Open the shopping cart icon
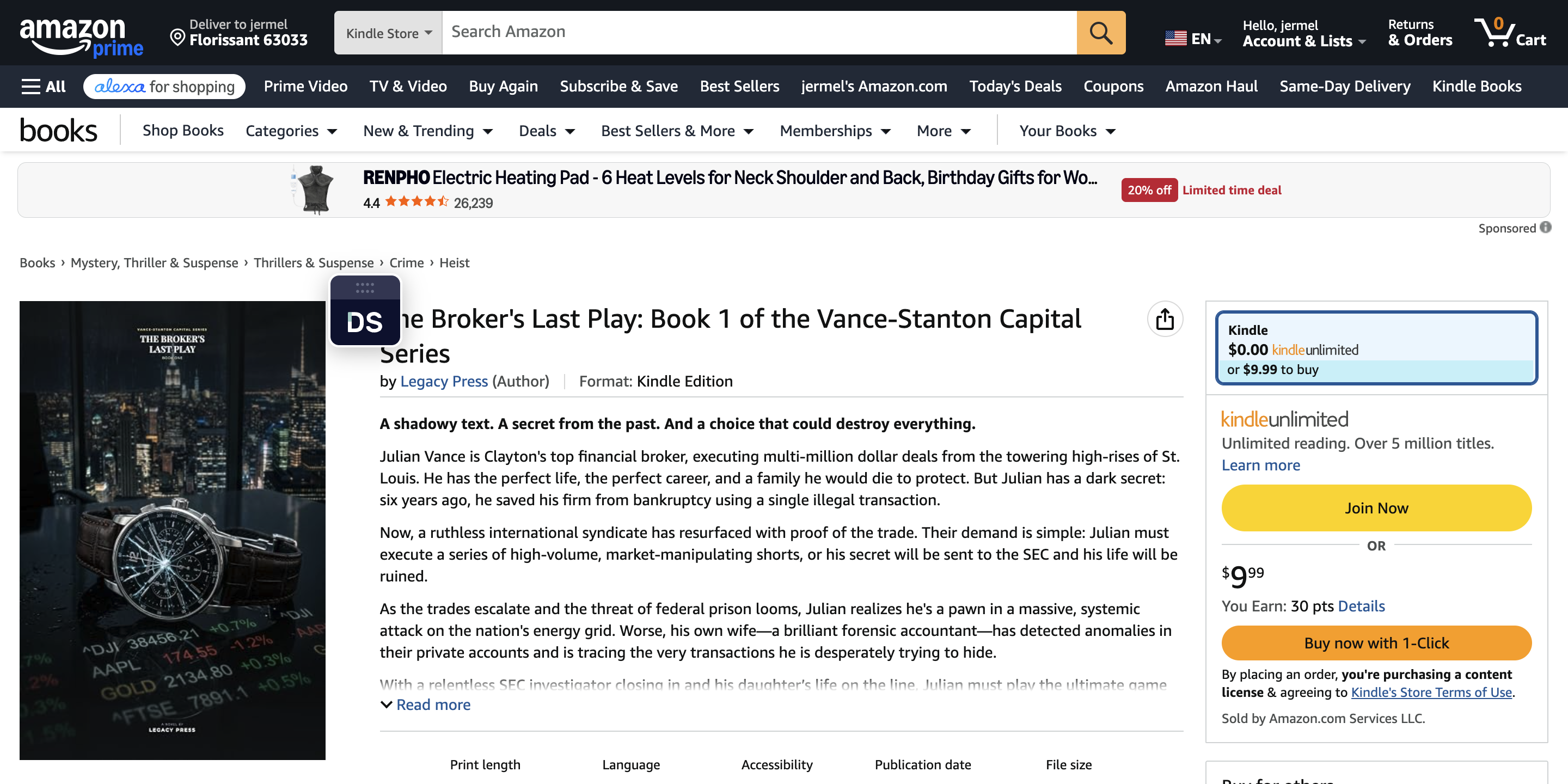Screen dimensions: 1568x784 (1509, 32)
